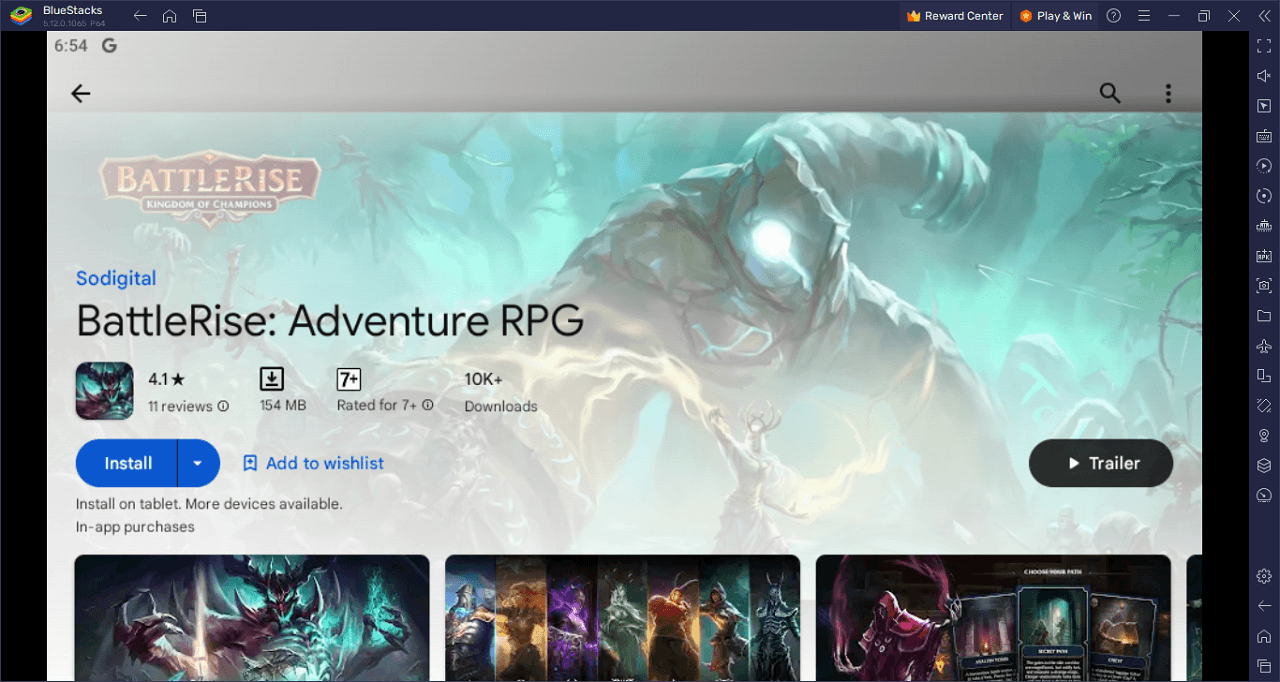Click the rotate screen icon
The height and width of the screenshot is (682, 1280).
tap(1264, 376)
